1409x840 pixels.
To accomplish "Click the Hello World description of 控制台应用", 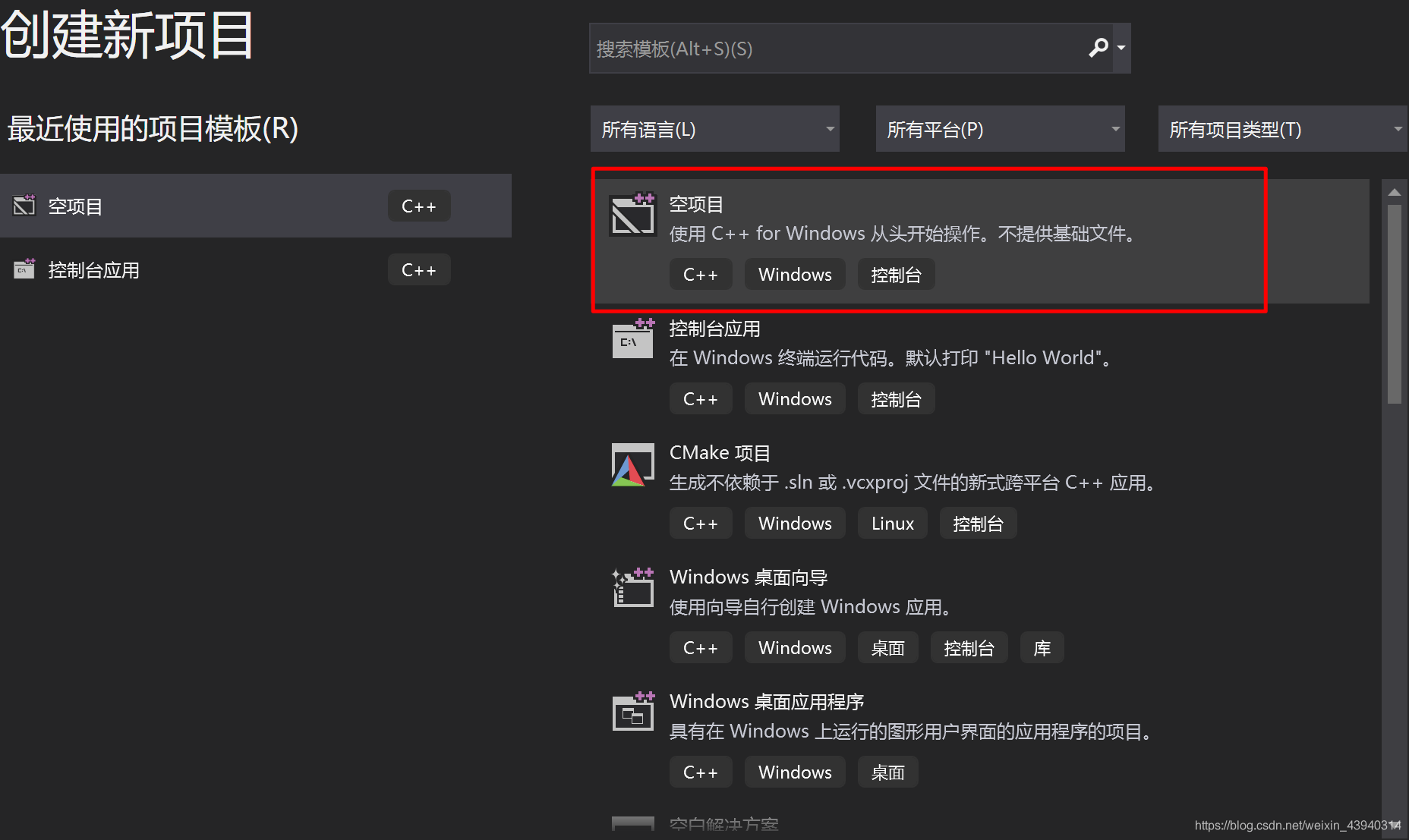I will pos(891,358).
